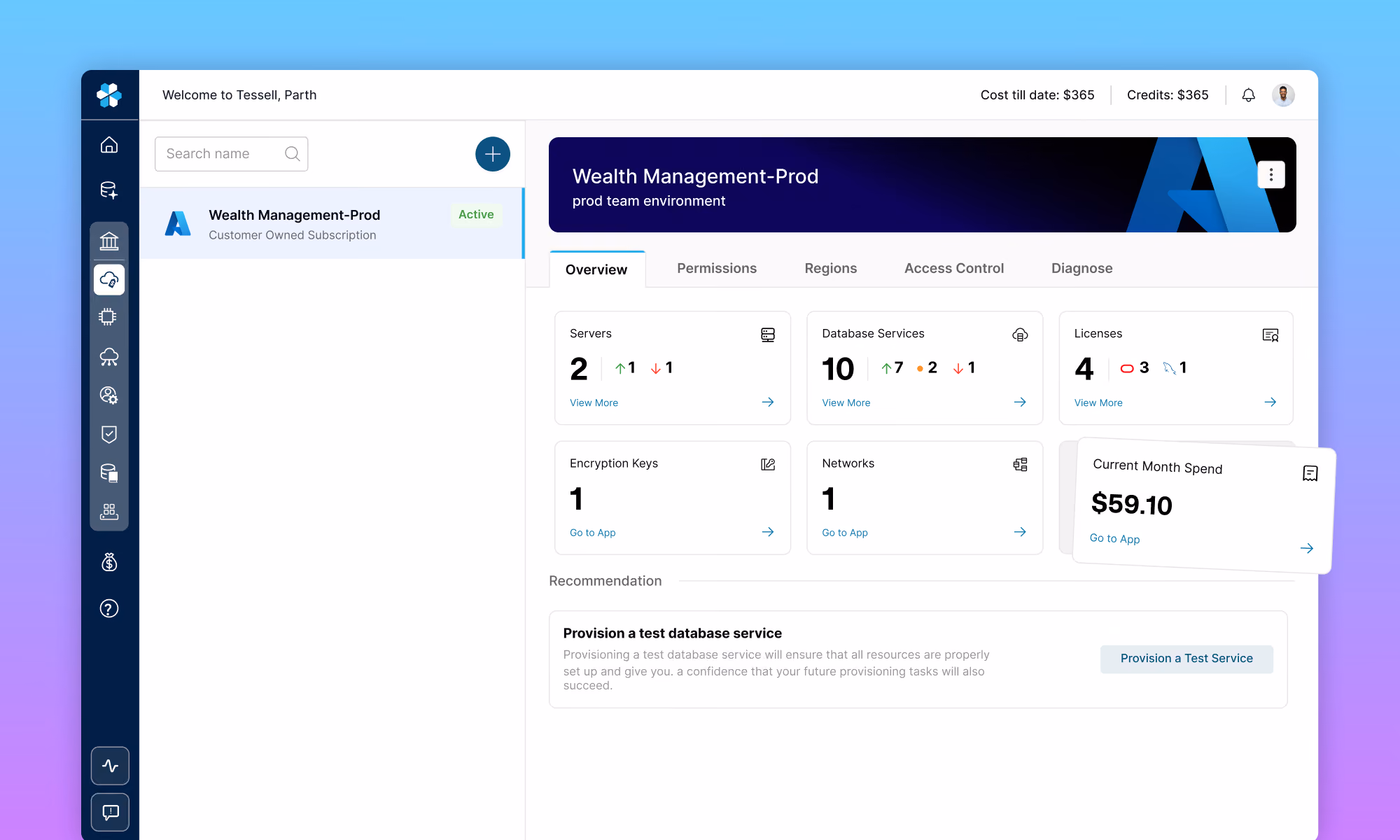Open the billing money bag icon
Screen dimensions: 1400x840
(109, 562)
